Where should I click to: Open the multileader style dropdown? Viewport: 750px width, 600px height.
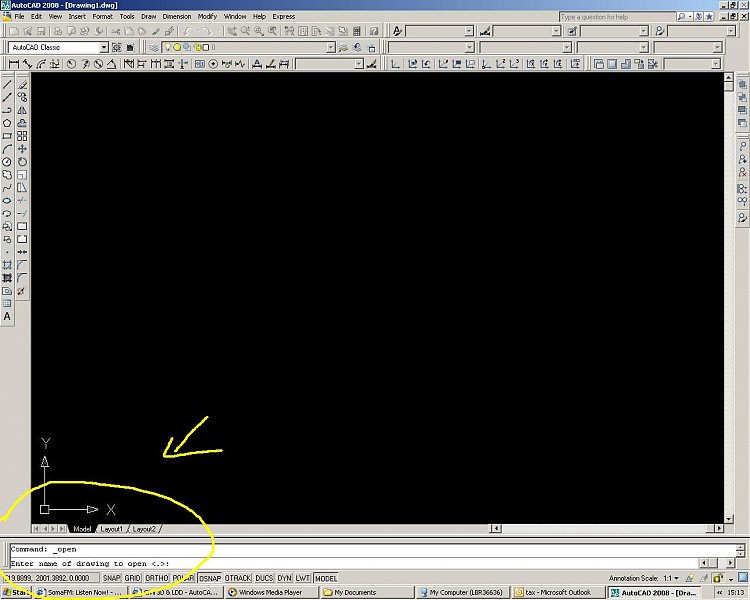pos(731,31)
